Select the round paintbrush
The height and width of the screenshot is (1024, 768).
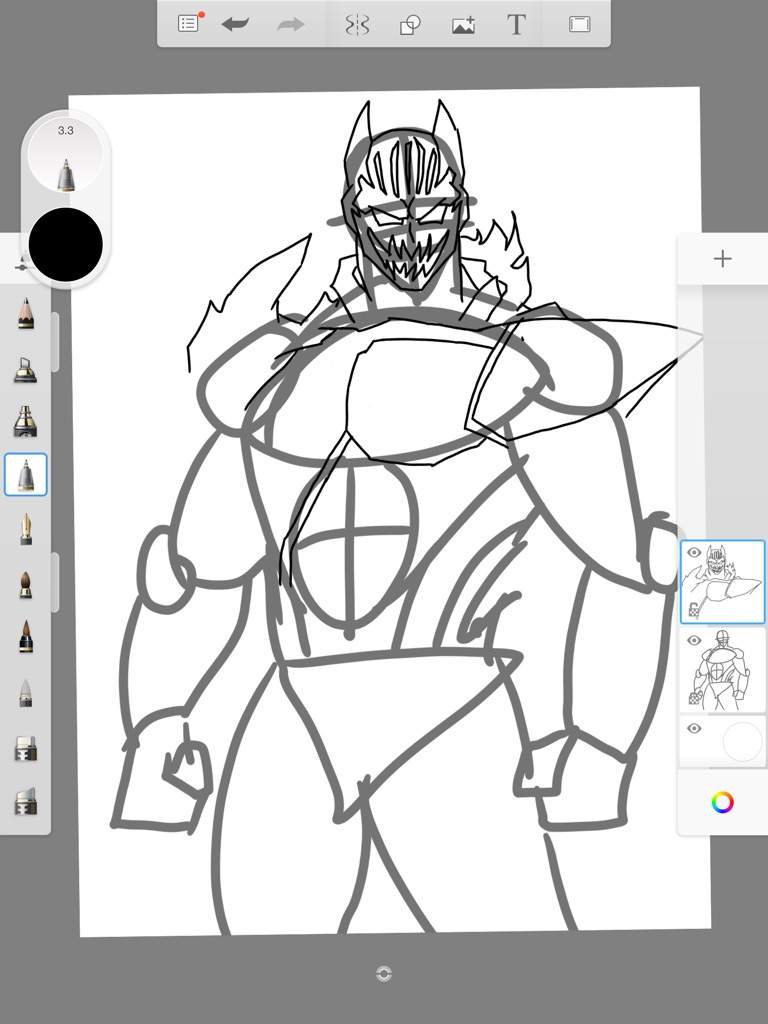[25, 584]
